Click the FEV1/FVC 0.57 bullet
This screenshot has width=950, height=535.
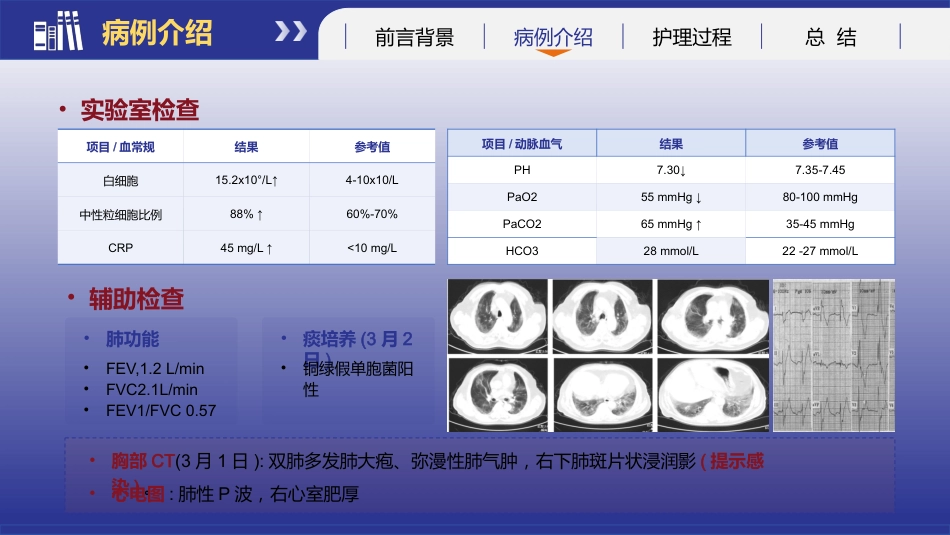point(161,411)
